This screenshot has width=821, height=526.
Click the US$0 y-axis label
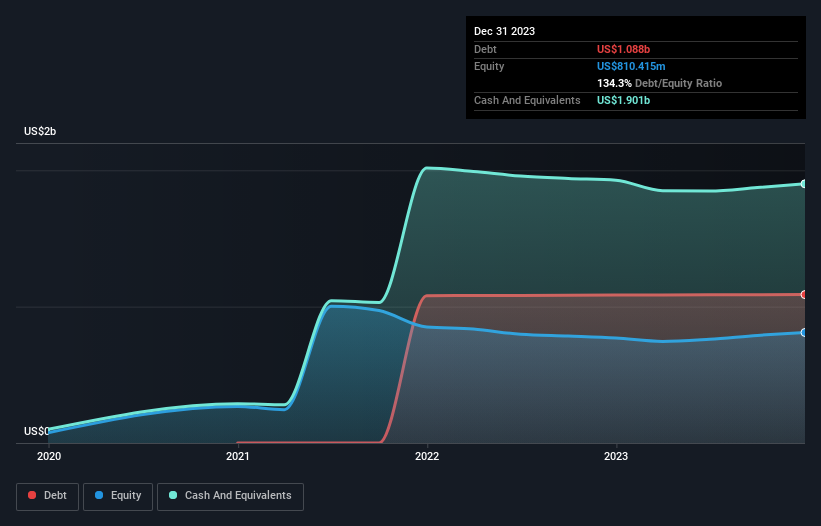click(36, 431)
